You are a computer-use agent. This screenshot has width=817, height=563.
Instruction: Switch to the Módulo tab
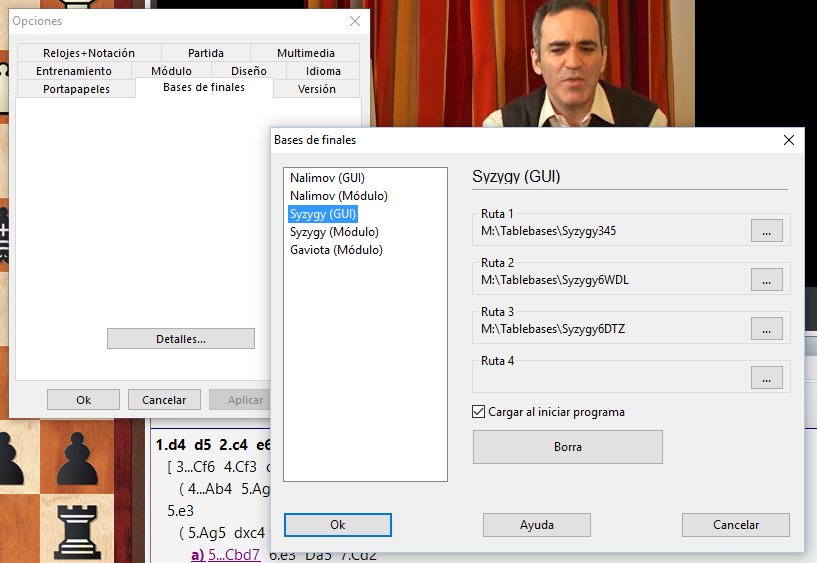(171, 71)
